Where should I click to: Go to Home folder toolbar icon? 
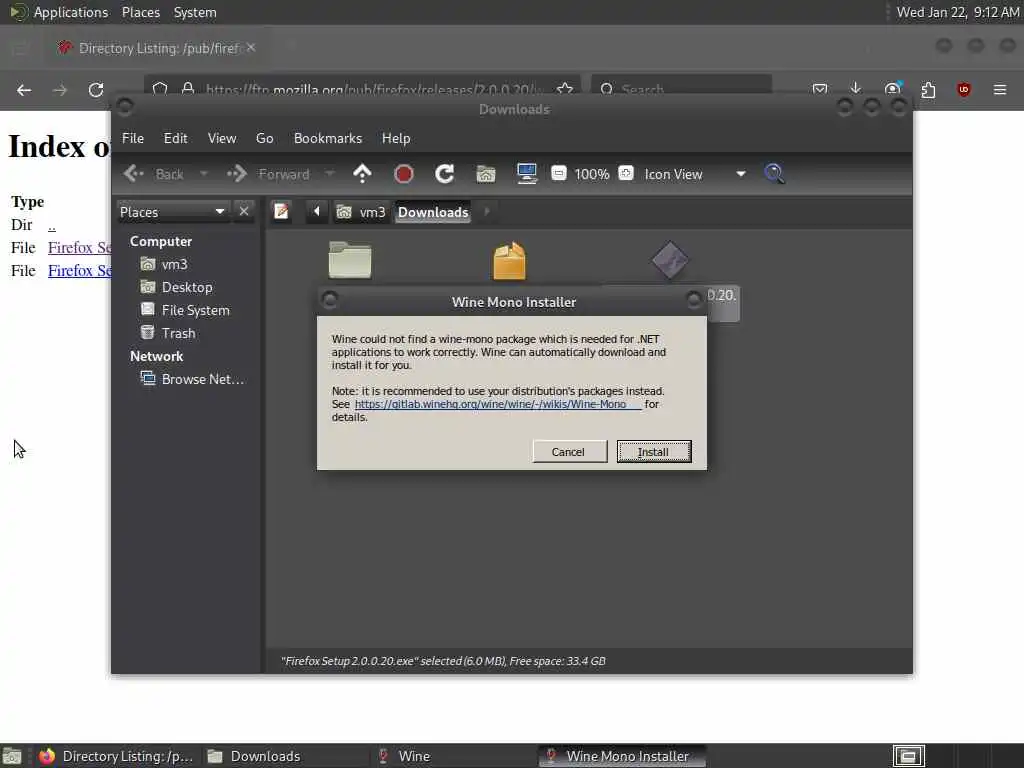coord(486,174)
